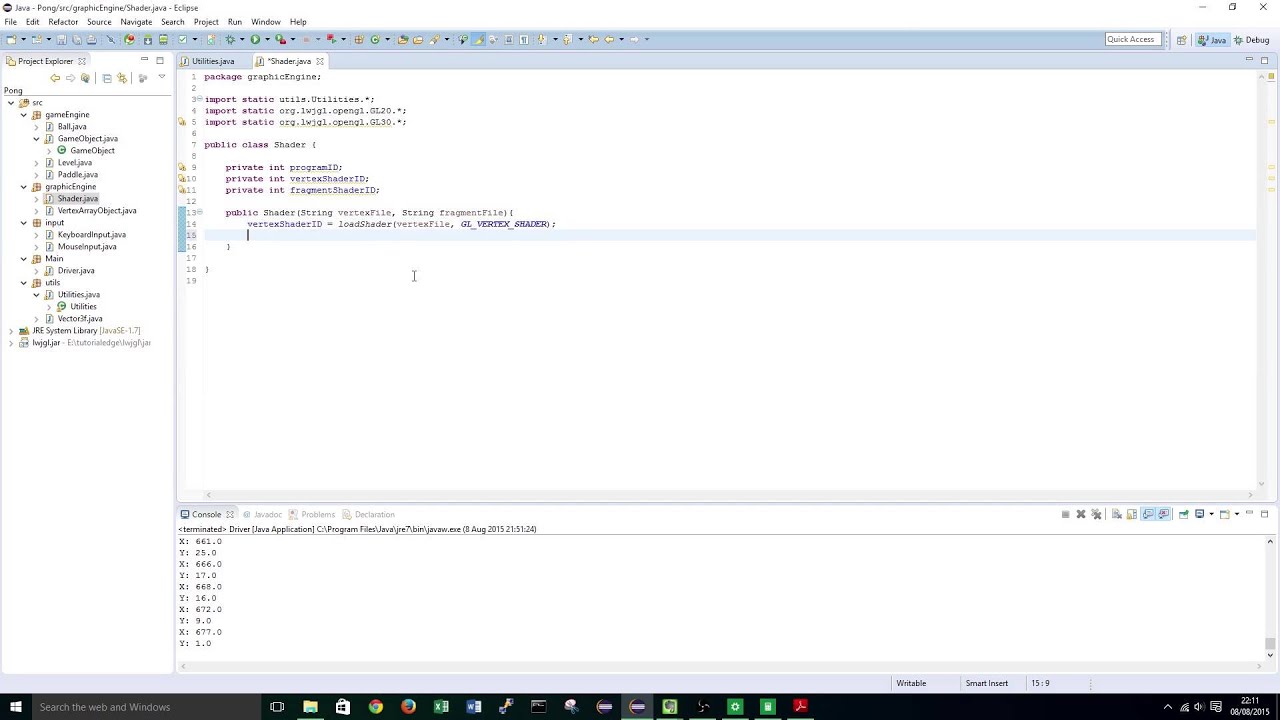Select Driver.java in the tree
1280x720 pixels.
click(x=75, y=271)
